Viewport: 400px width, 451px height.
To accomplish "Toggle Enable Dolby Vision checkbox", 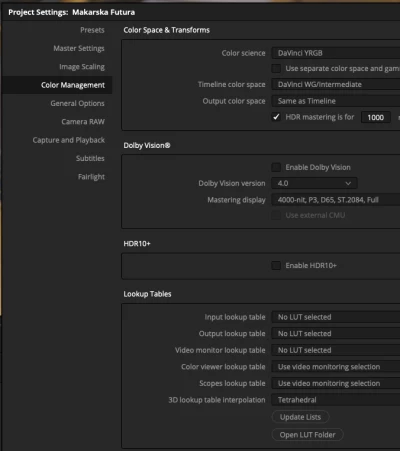I will [276, 167].
